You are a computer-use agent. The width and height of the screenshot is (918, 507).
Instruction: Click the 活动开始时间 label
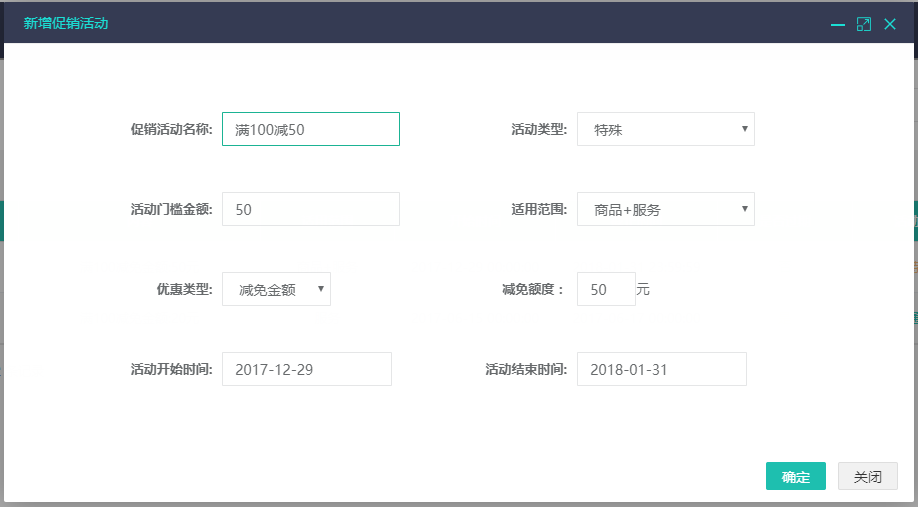(x=172, y=369)
